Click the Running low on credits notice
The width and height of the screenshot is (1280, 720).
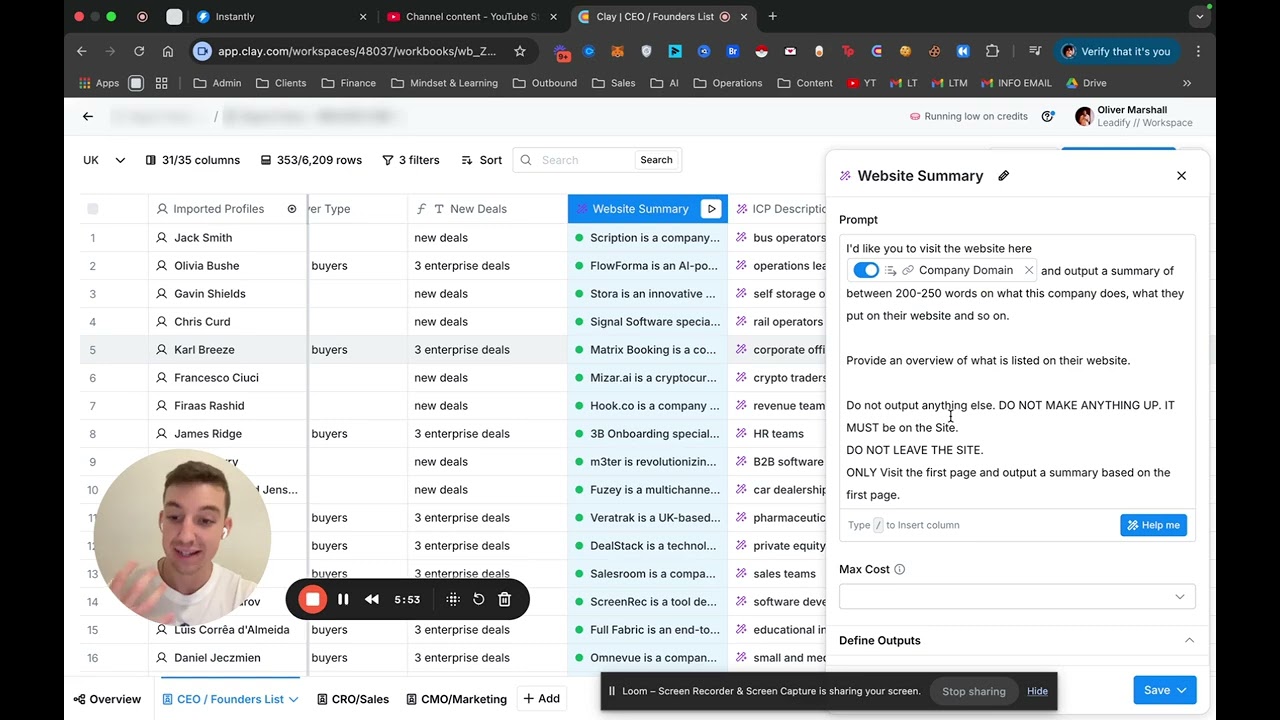968,116
